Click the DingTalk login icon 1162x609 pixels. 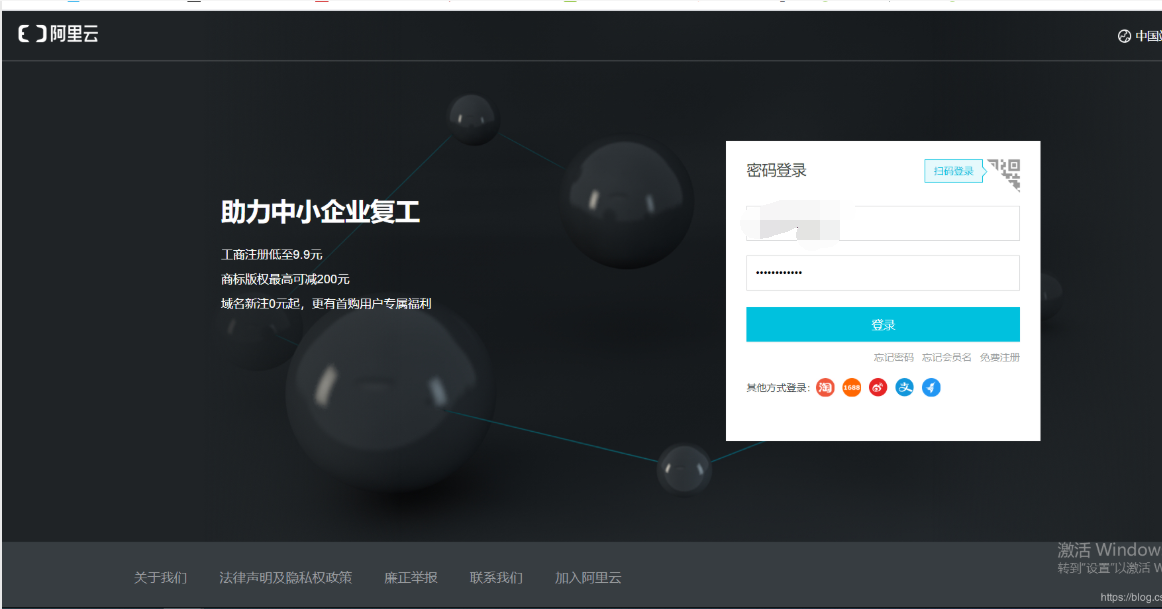click(x=931, y=387)
